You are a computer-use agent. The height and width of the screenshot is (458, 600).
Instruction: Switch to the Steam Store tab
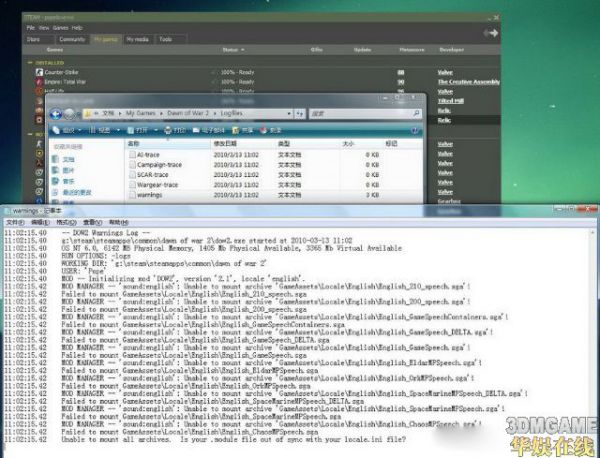(x=33, y=39)
